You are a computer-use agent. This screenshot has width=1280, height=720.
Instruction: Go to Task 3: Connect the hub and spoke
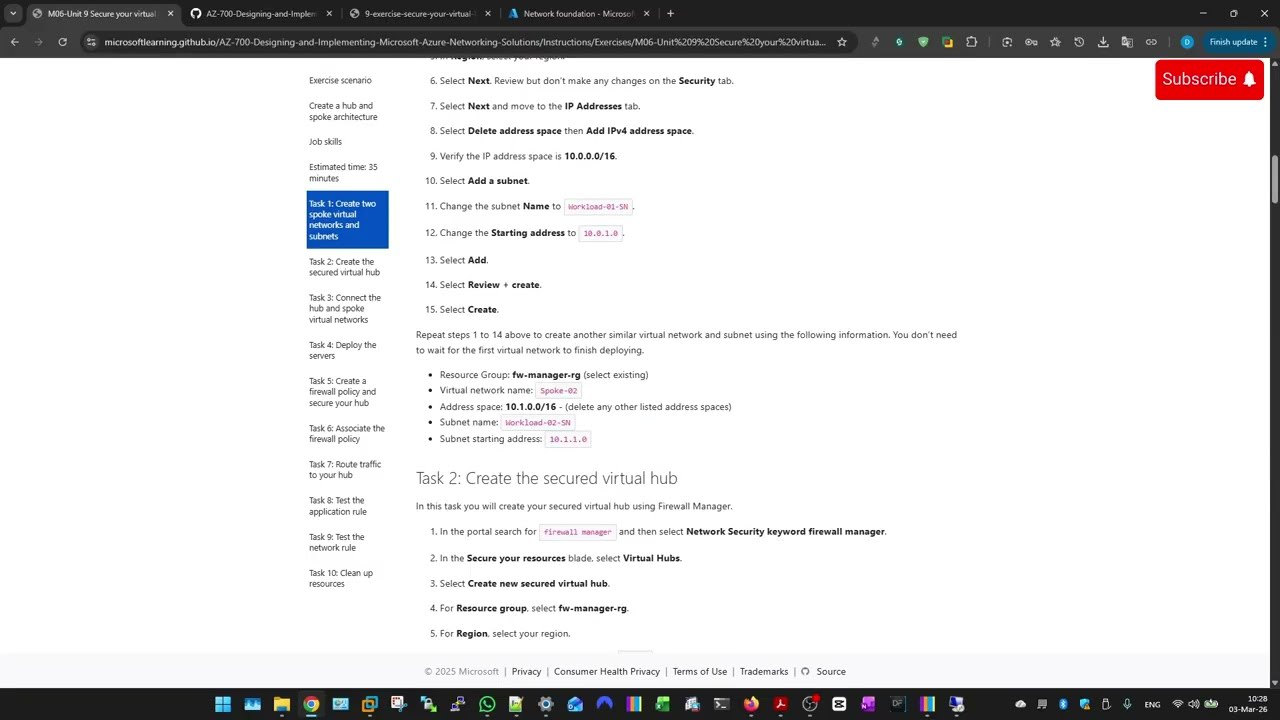[x=345, y=308]
